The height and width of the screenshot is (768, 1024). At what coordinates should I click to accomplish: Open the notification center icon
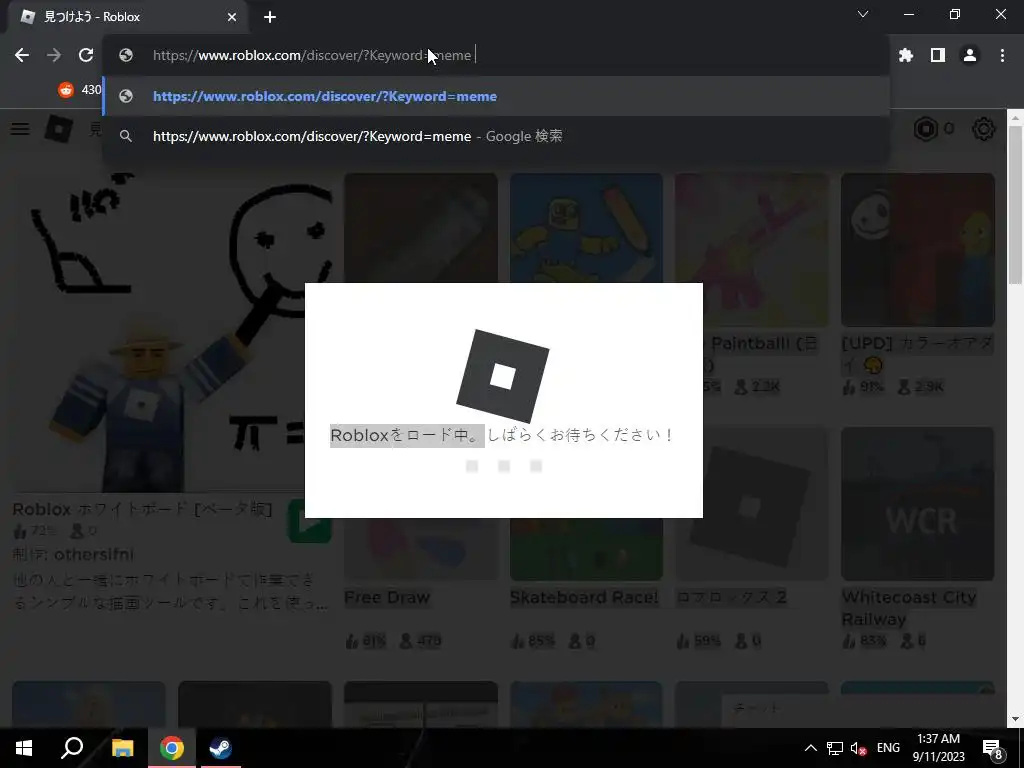[993, 749]
